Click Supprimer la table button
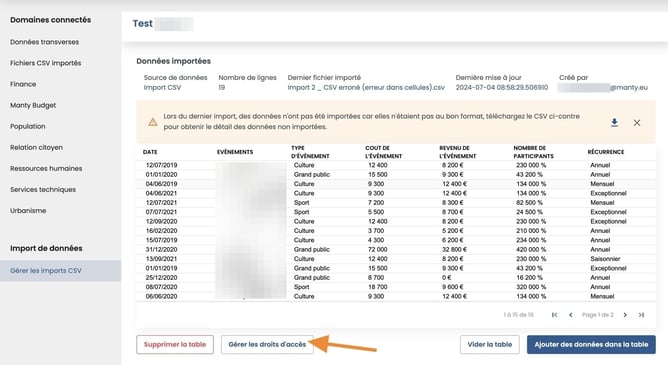The width and height of the screenshot is (668, 365). [175, 344]
